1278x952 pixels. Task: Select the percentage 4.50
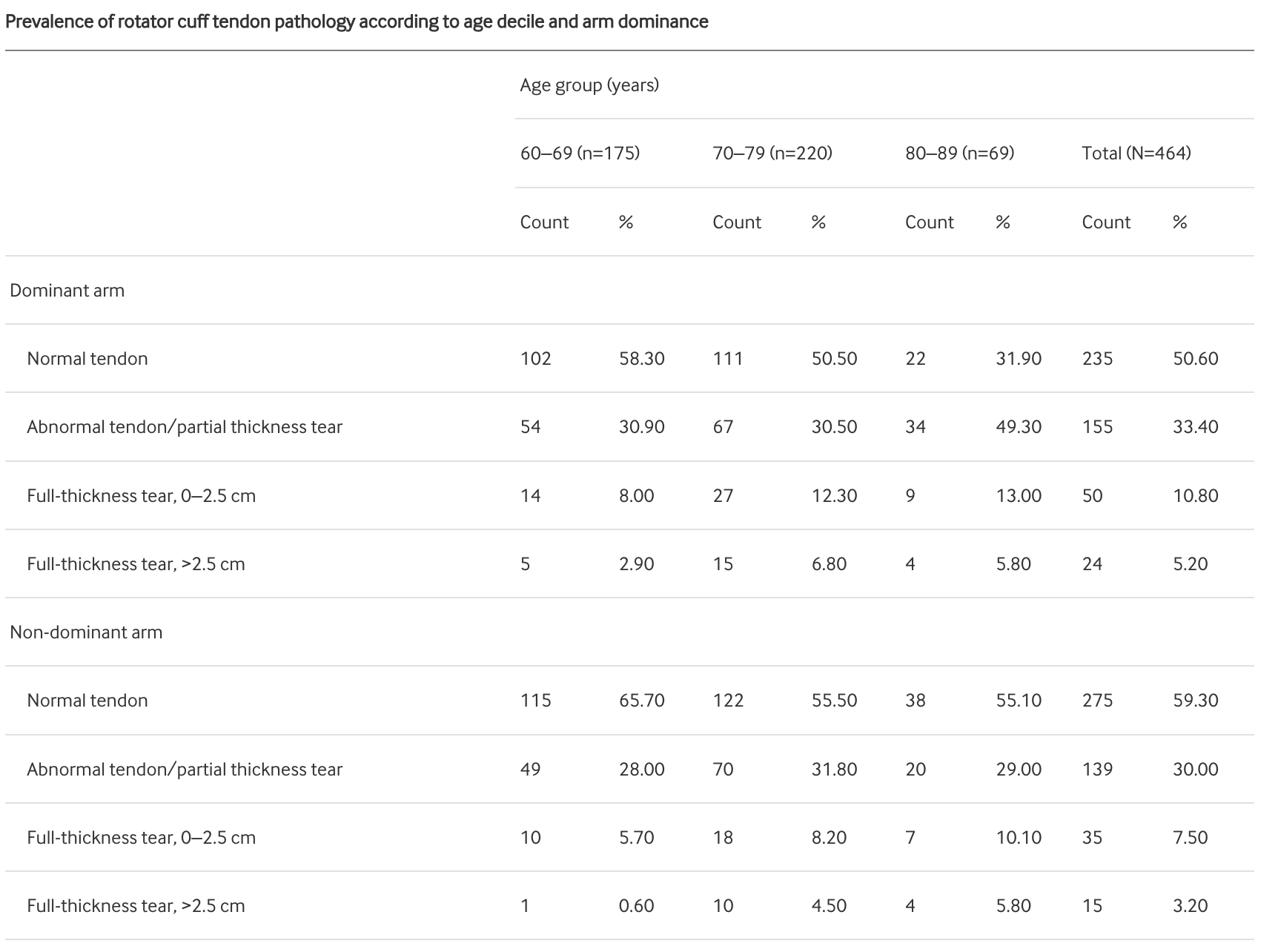[829, 906]
